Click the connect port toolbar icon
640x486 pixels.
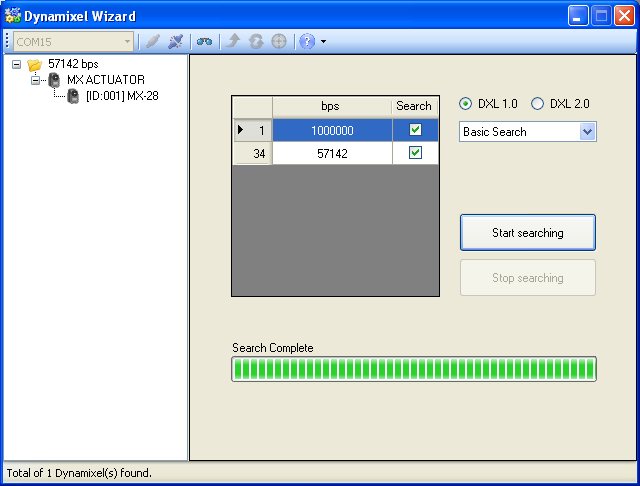coord(153,41)
